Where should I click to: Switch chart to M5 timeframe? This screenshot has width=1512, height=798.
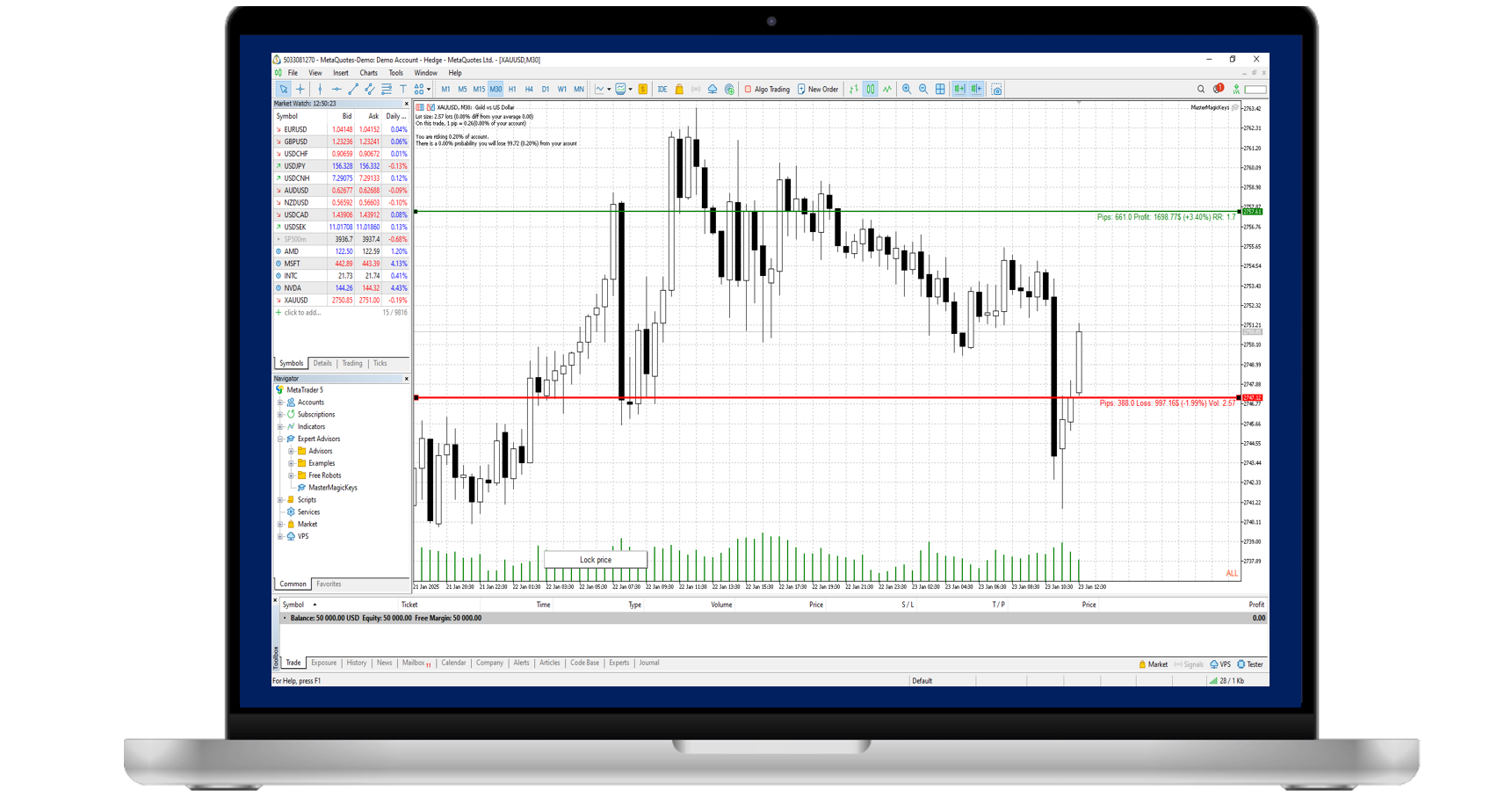(x=462, y=89)
